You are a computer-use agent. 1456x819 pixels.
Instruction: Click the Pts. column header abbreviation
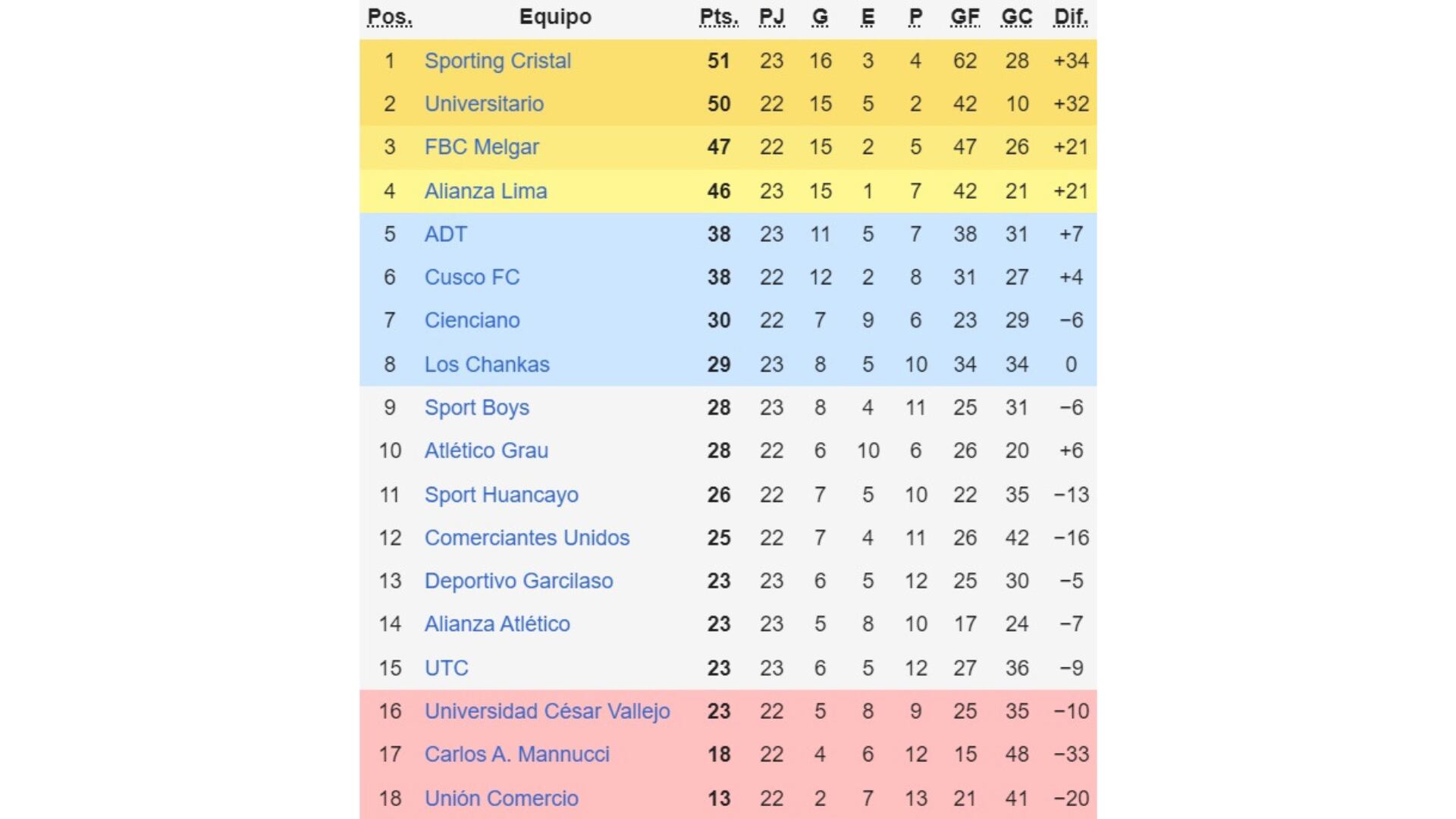[718, 17]
